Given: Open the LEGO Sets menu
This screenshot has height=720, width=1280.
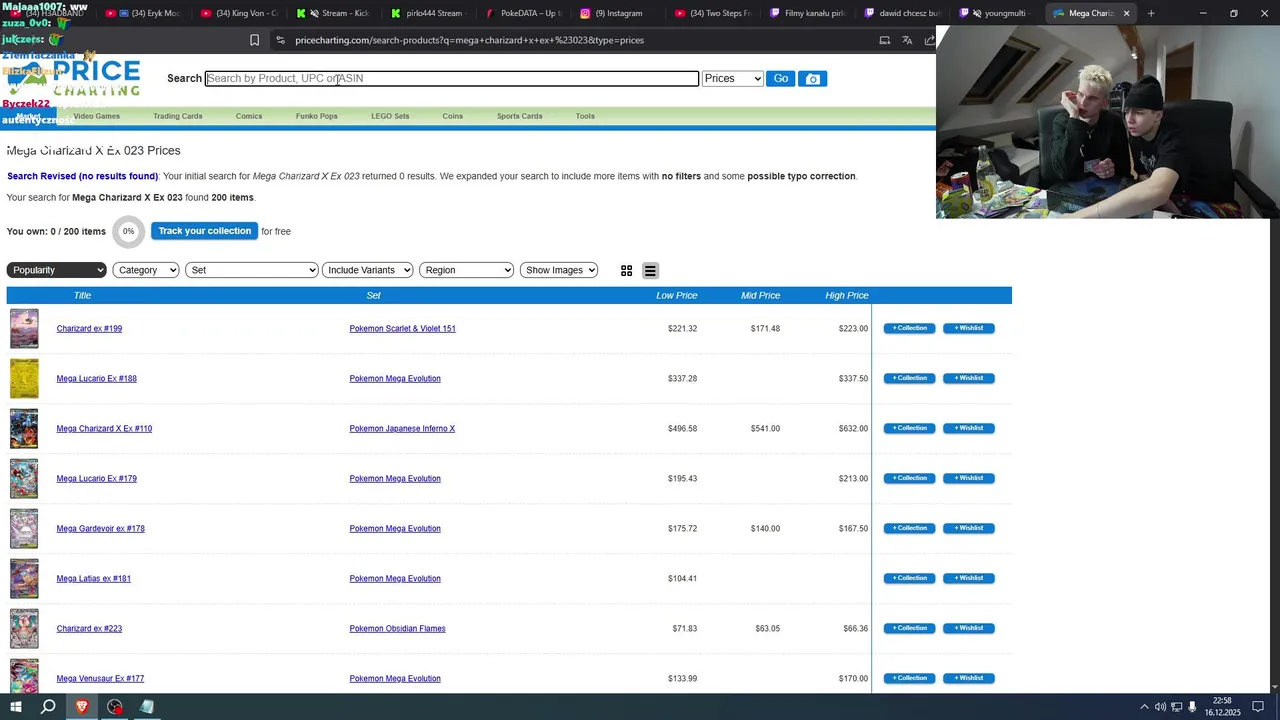Looking at the screenshot, I should 390,116.
